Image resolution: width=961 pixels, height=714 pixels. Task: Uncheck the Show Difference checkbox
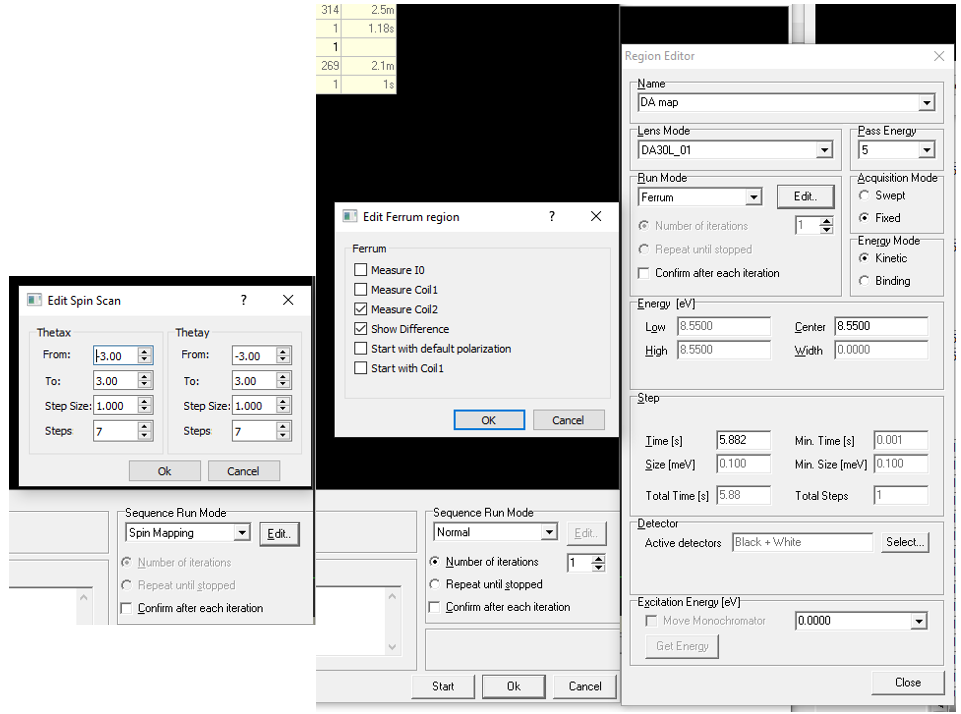361,329
